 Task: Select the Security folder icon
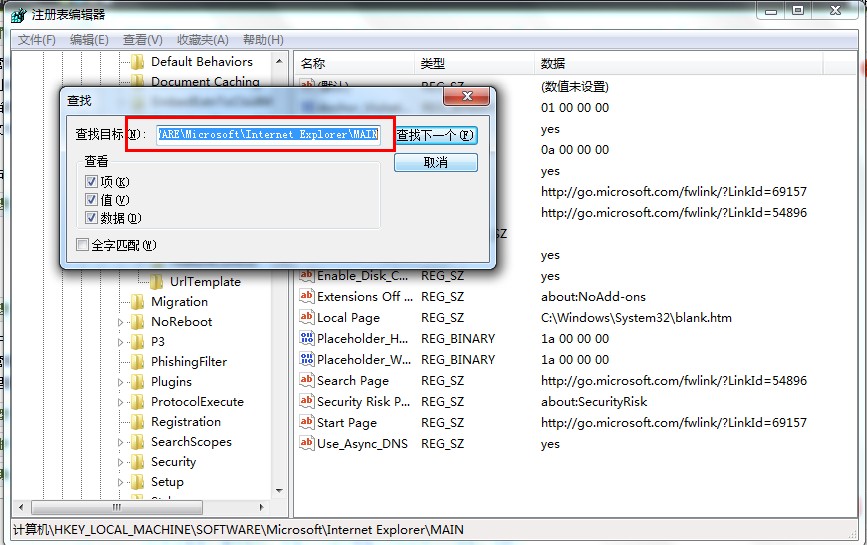pos(137,462)
